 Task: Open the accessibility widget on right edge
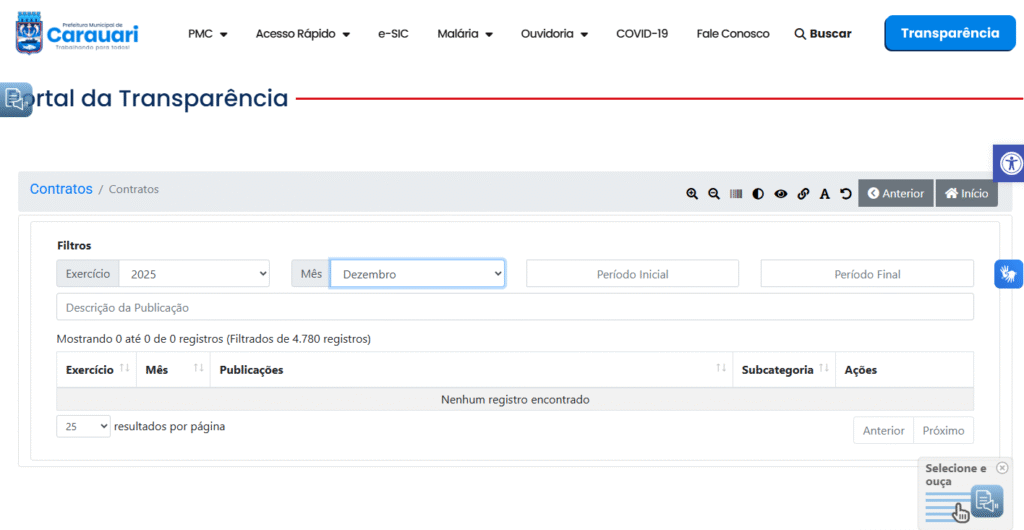(x=1010, y=163)
